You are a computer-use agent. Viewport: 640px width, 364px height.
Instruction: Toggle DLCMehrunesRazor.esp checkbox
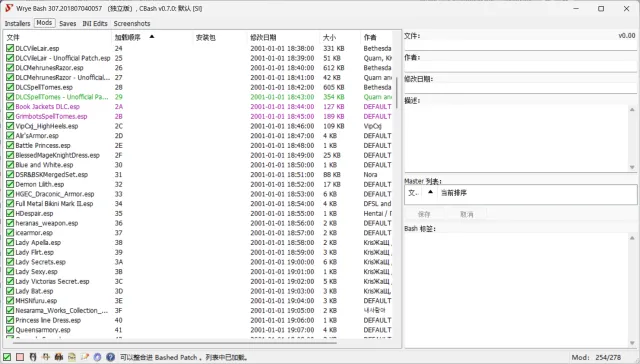(x=10, y=68)
